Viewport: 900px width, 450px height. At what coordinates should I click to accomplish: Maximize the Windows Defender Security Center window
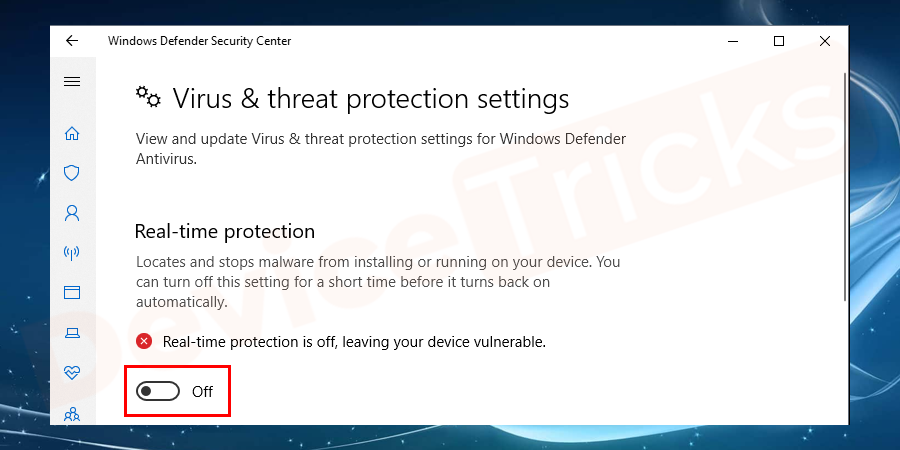(779, 41)
